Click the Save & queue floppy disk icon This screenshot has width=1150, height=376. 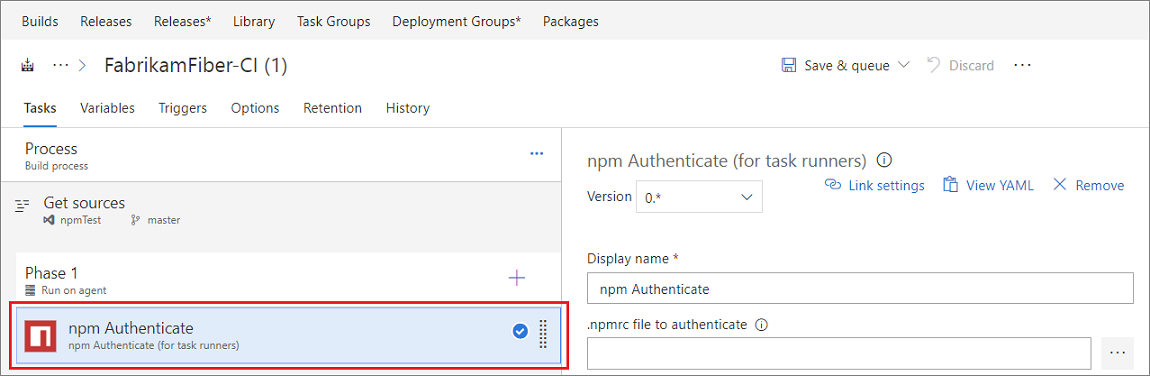(789, 65)
